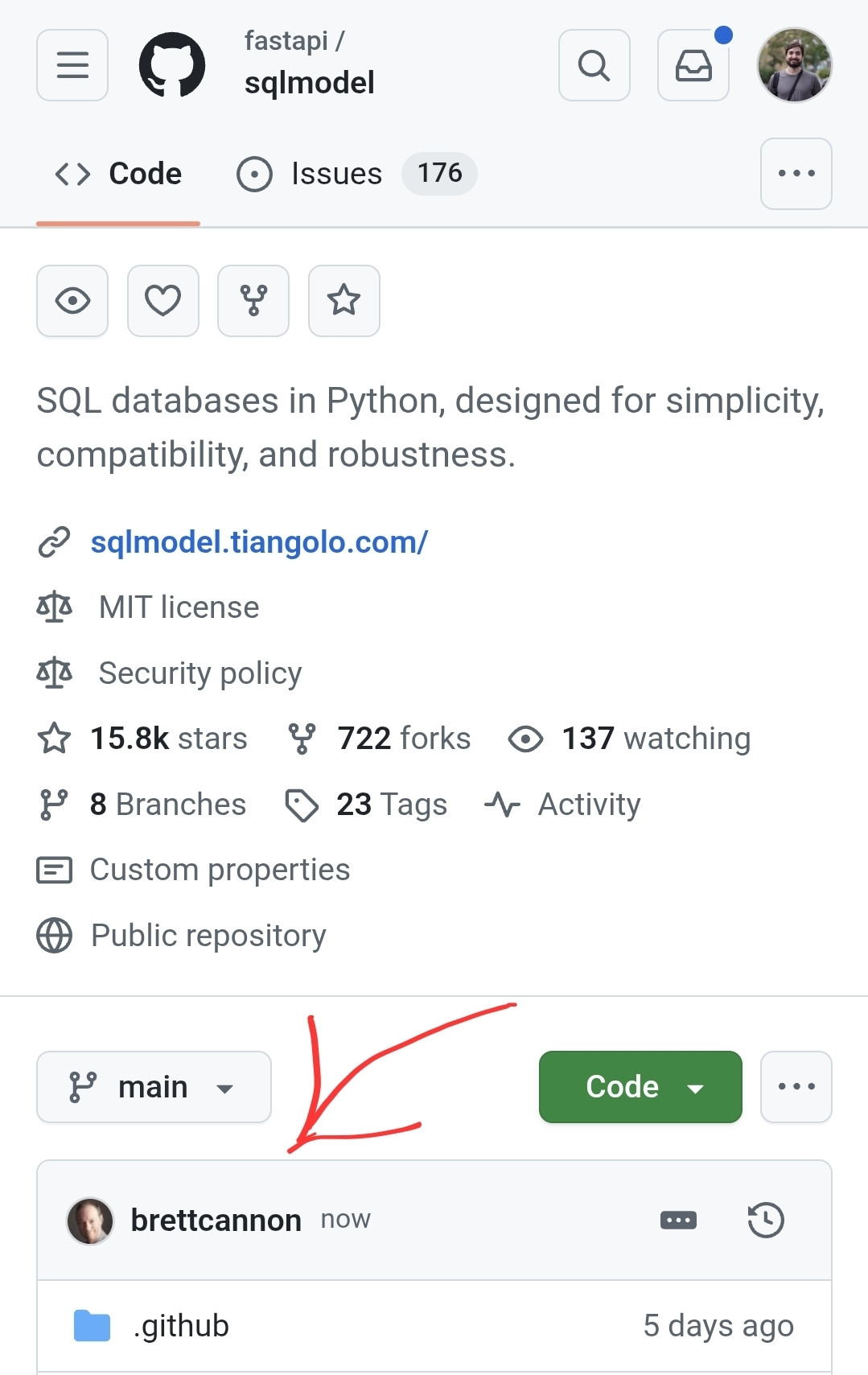View the 23 Tags list

[x=392, y=805]
